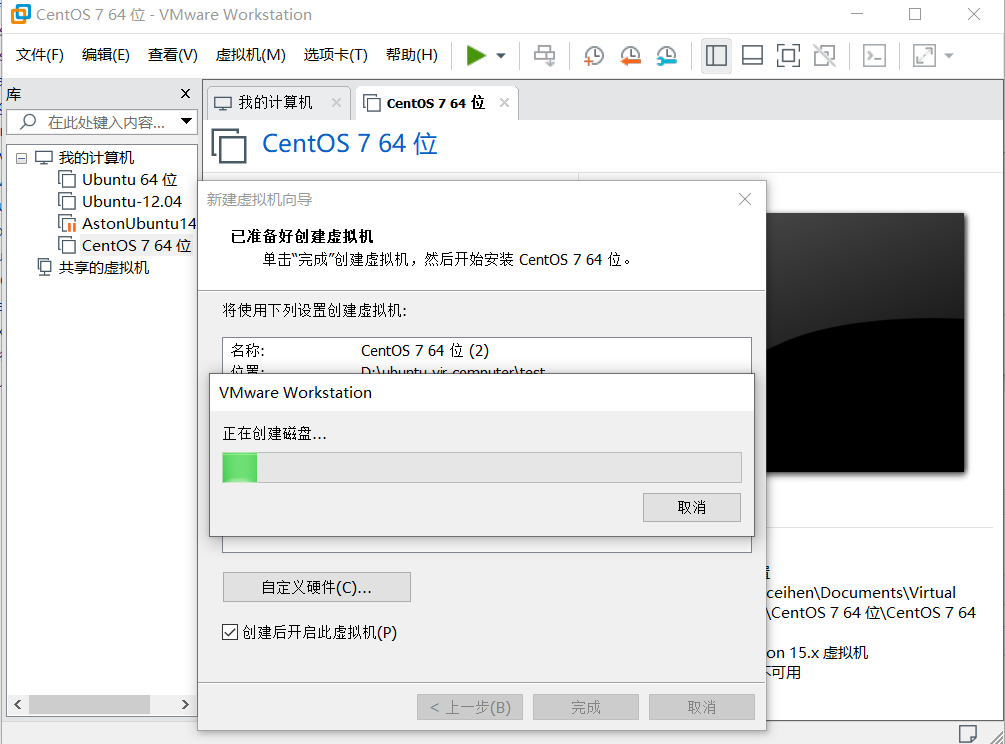Screen dimensions: 1005x744
Task: Select 我的计算机 in the library tree
Action: pos(96,158)
